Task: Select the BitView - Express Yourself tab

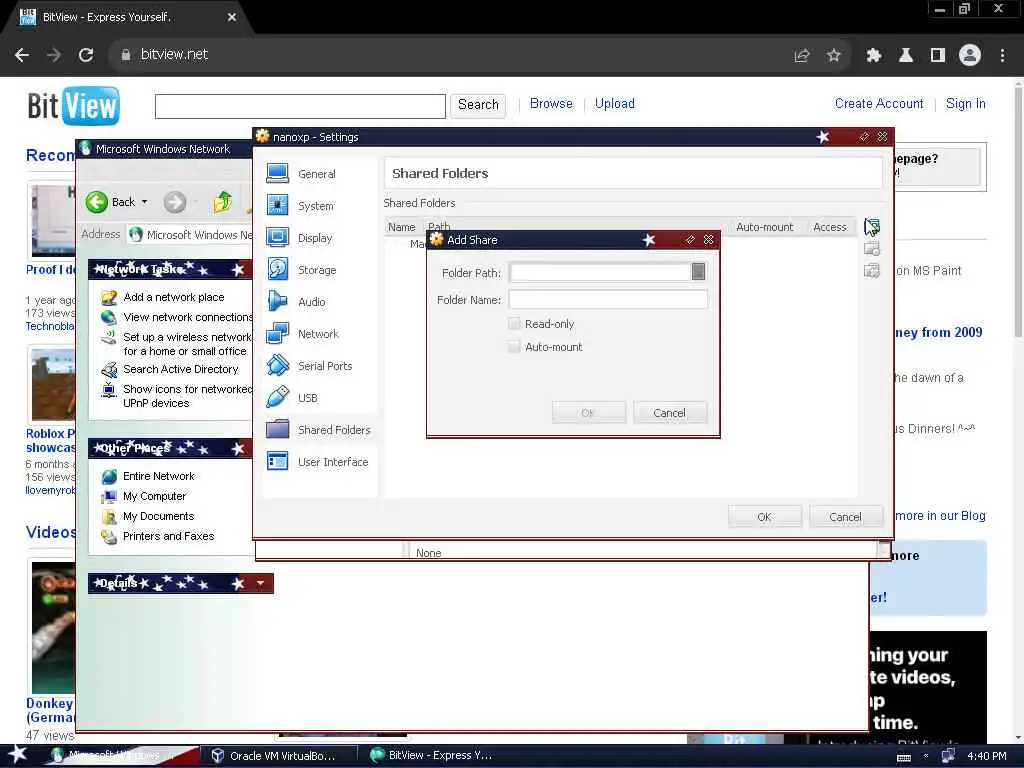Action: tap(127, 18)
